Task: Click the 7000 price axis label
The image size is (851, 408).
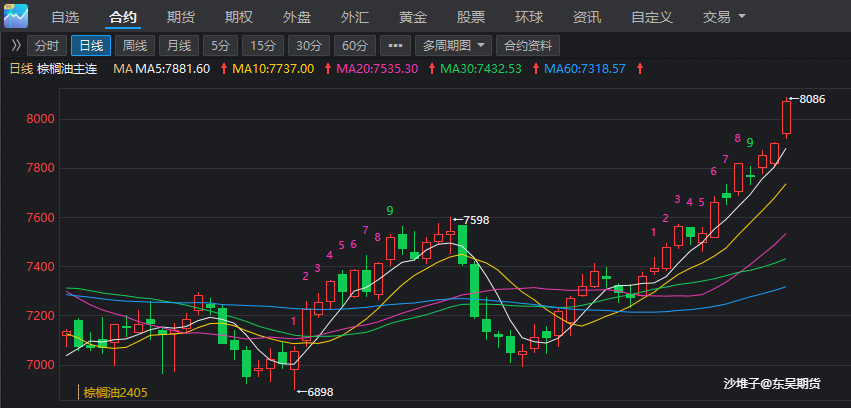Action: (x=39, y=365)
